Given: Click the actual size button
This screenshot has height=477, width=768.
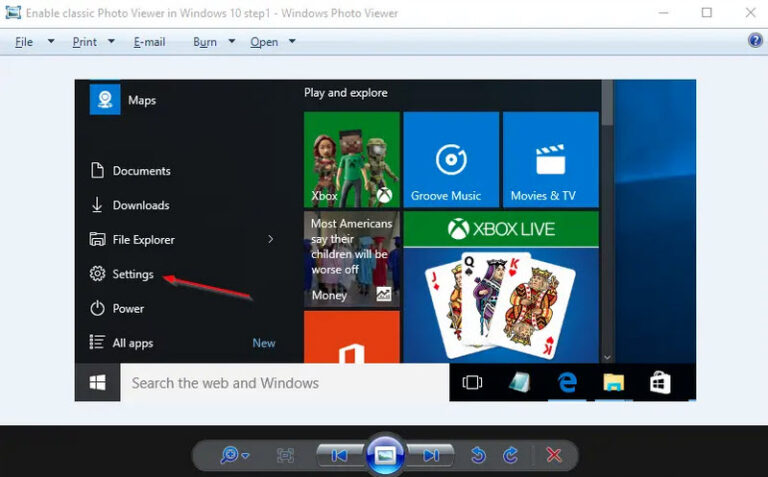Looking at the screenshot, I should (285, 455).
